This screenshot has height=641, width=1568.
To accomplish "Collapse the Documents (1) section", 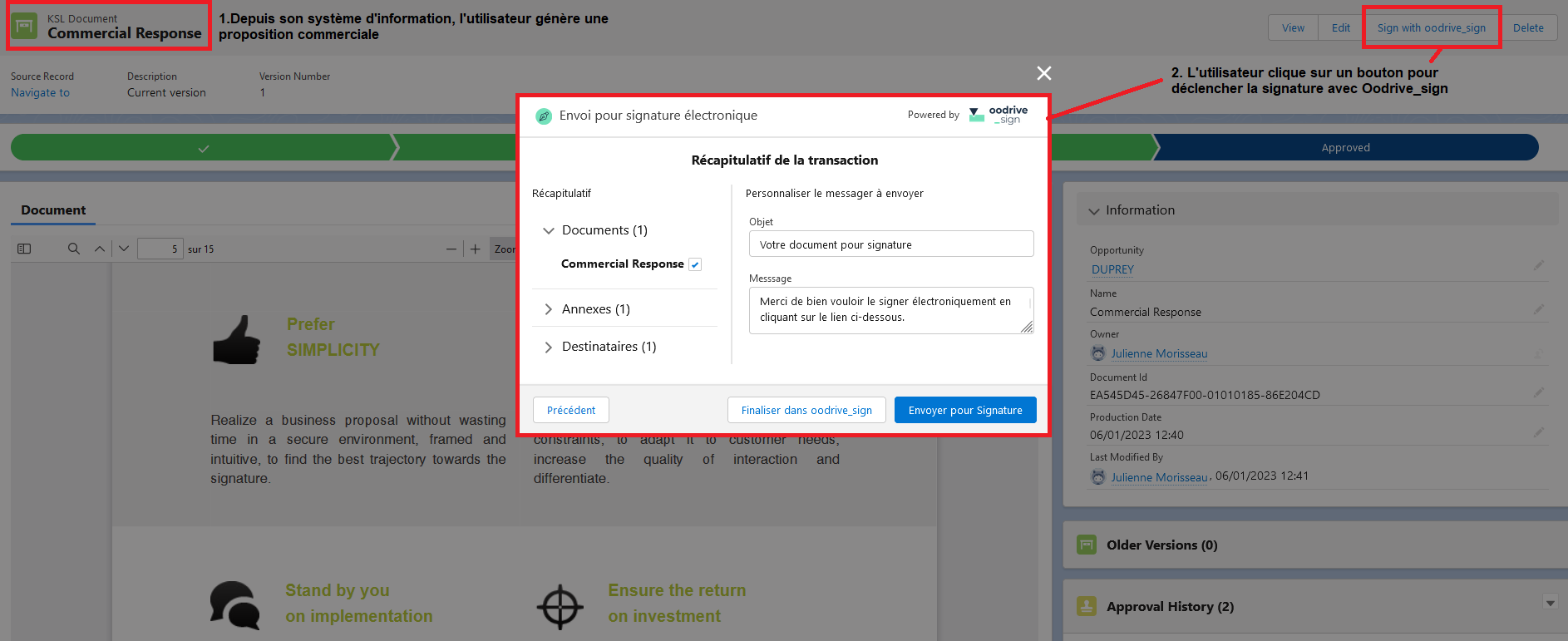I will (x=549, y=230).
